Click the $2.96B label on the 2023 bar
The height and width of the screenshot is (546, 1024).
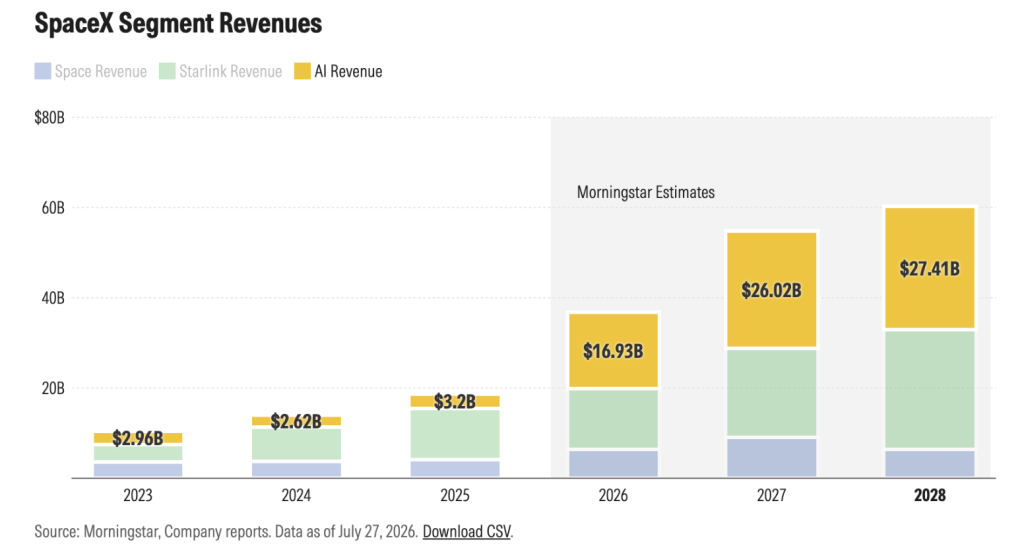(138, 438)
